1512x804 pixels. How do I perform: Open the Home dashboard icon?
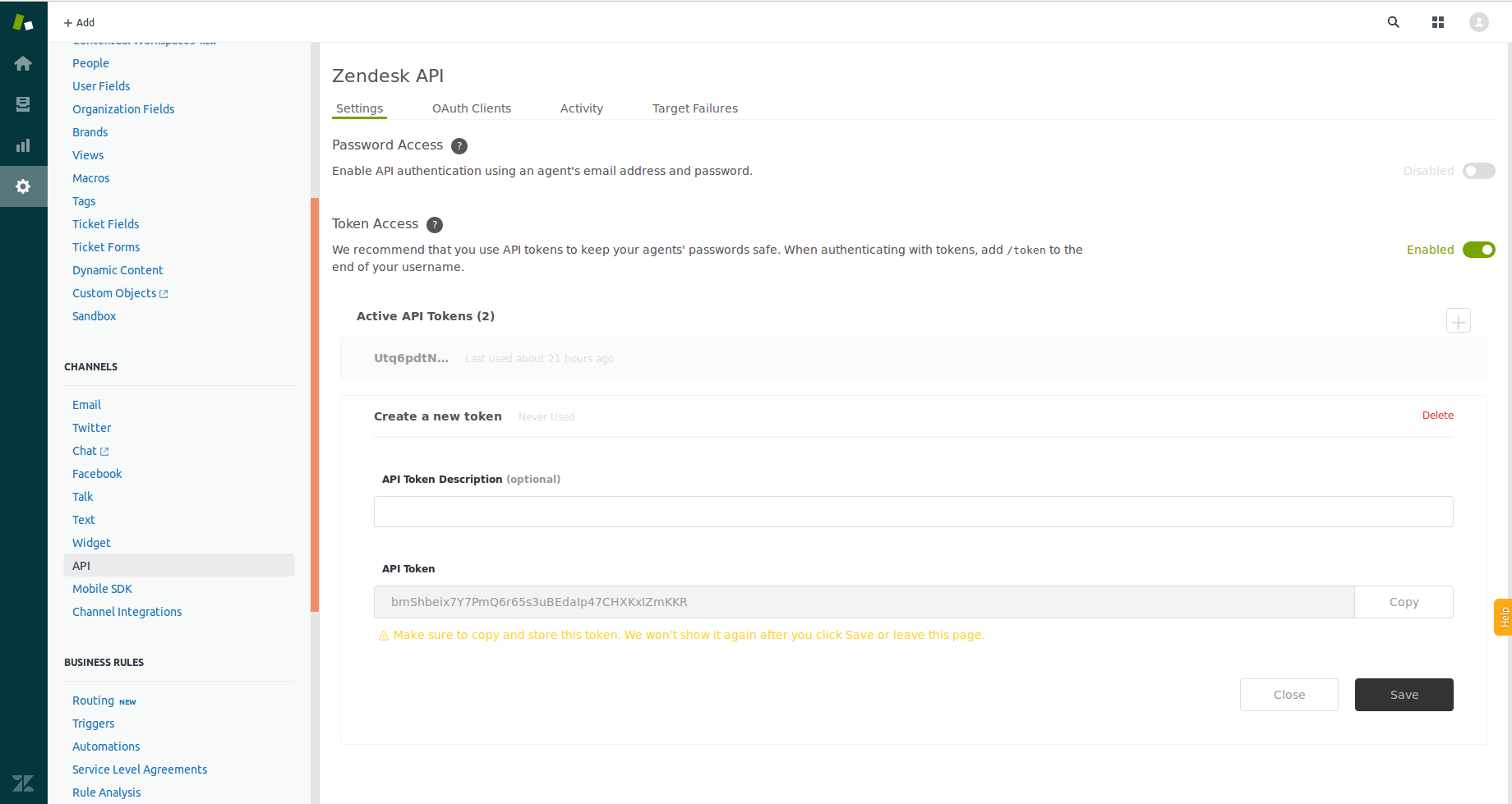pyautogui.click(x=23, y=63)
